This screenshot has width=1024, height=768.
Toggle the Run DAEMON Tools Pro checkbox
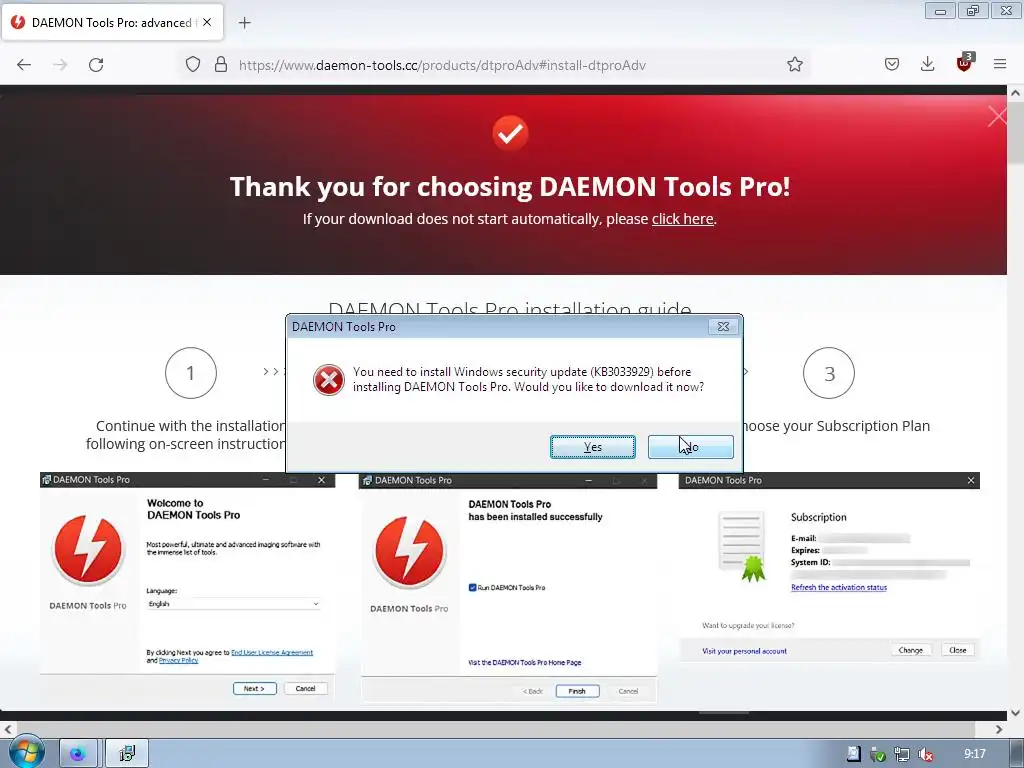(x=472, y=587)
